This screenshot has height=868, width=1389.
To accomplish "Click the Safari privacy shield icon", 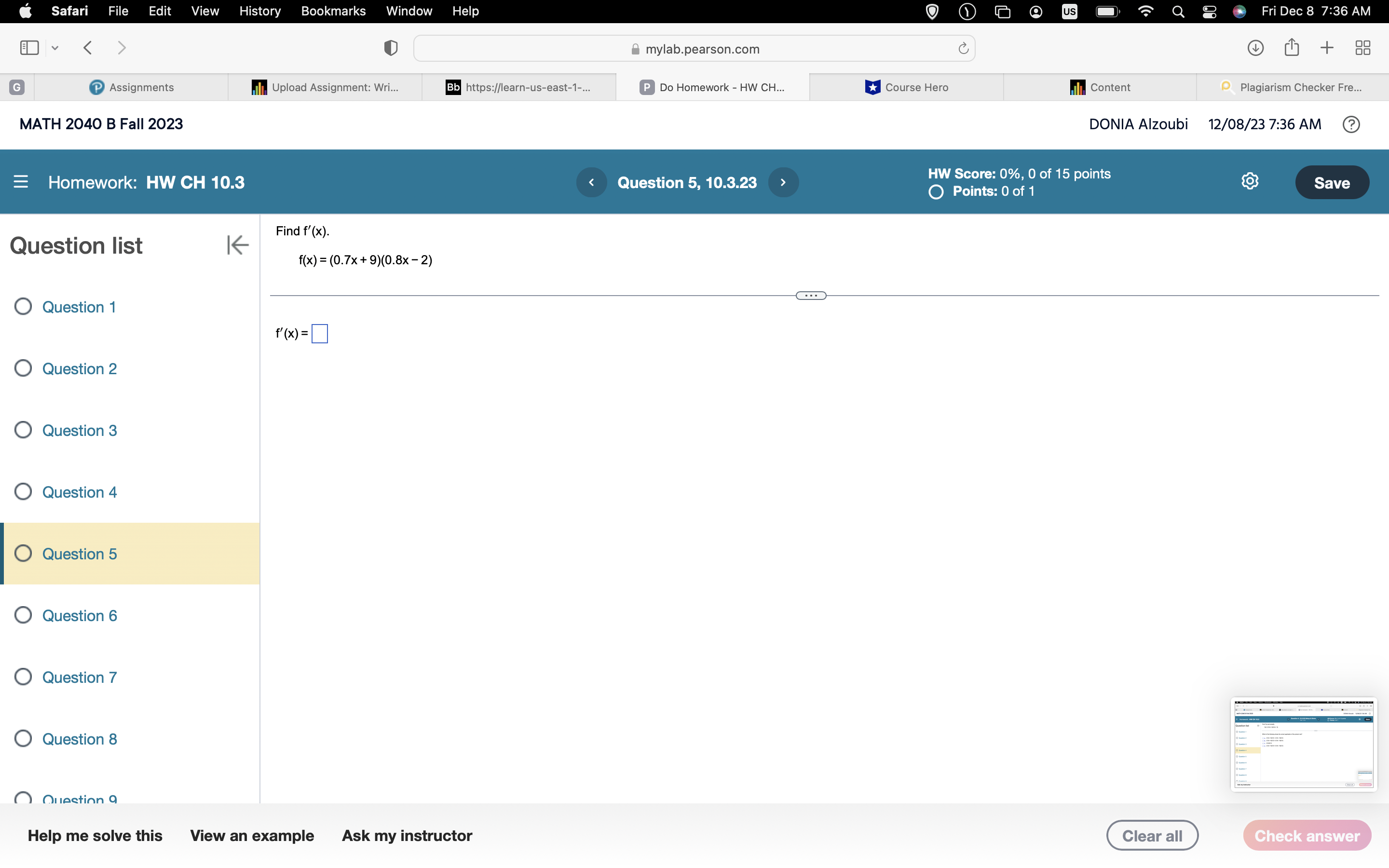I will pos(390,48).
